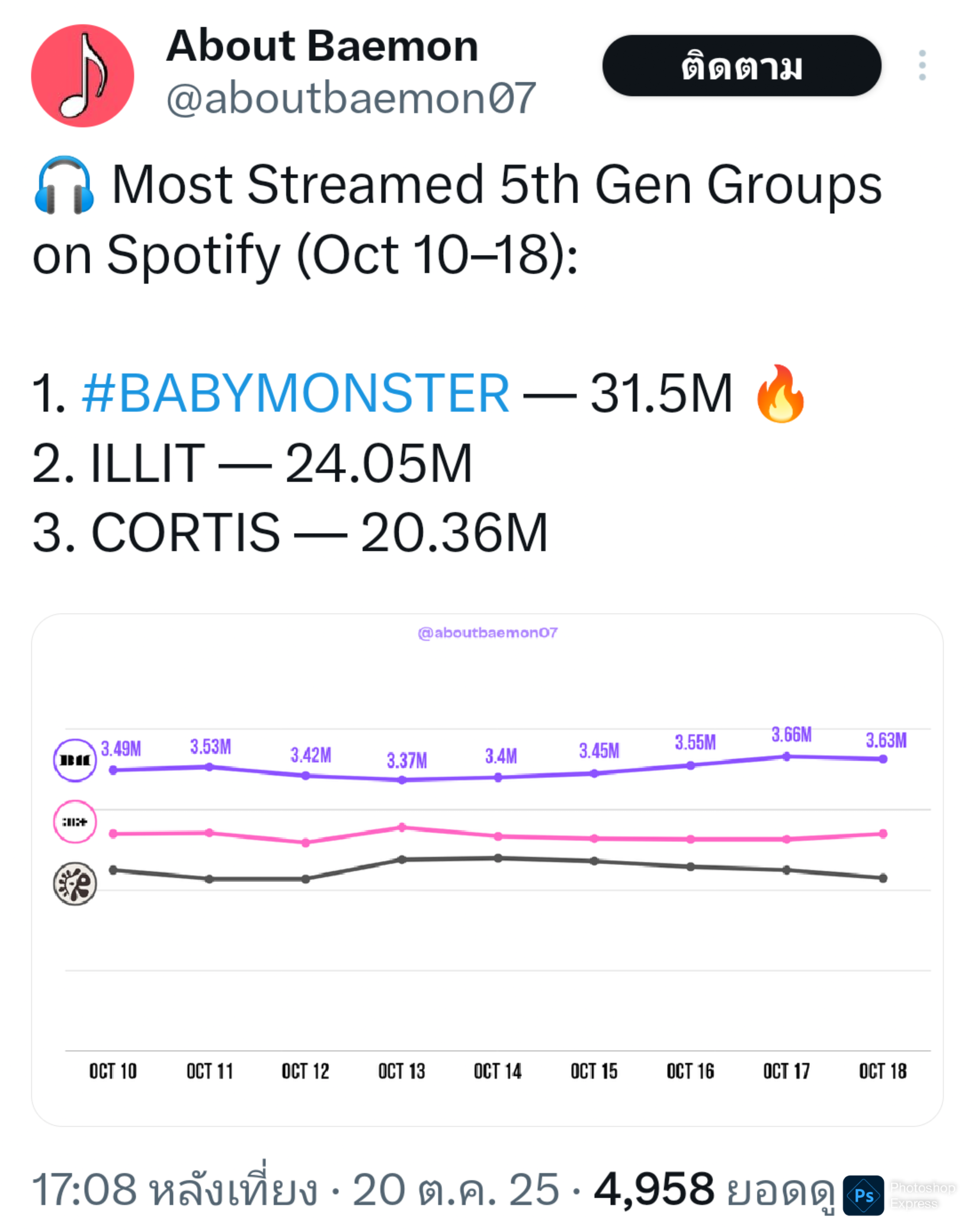974x1232 pixels.
Task: Click the BABYMONSTER logo in chart legend
Action: coord(75,760)
